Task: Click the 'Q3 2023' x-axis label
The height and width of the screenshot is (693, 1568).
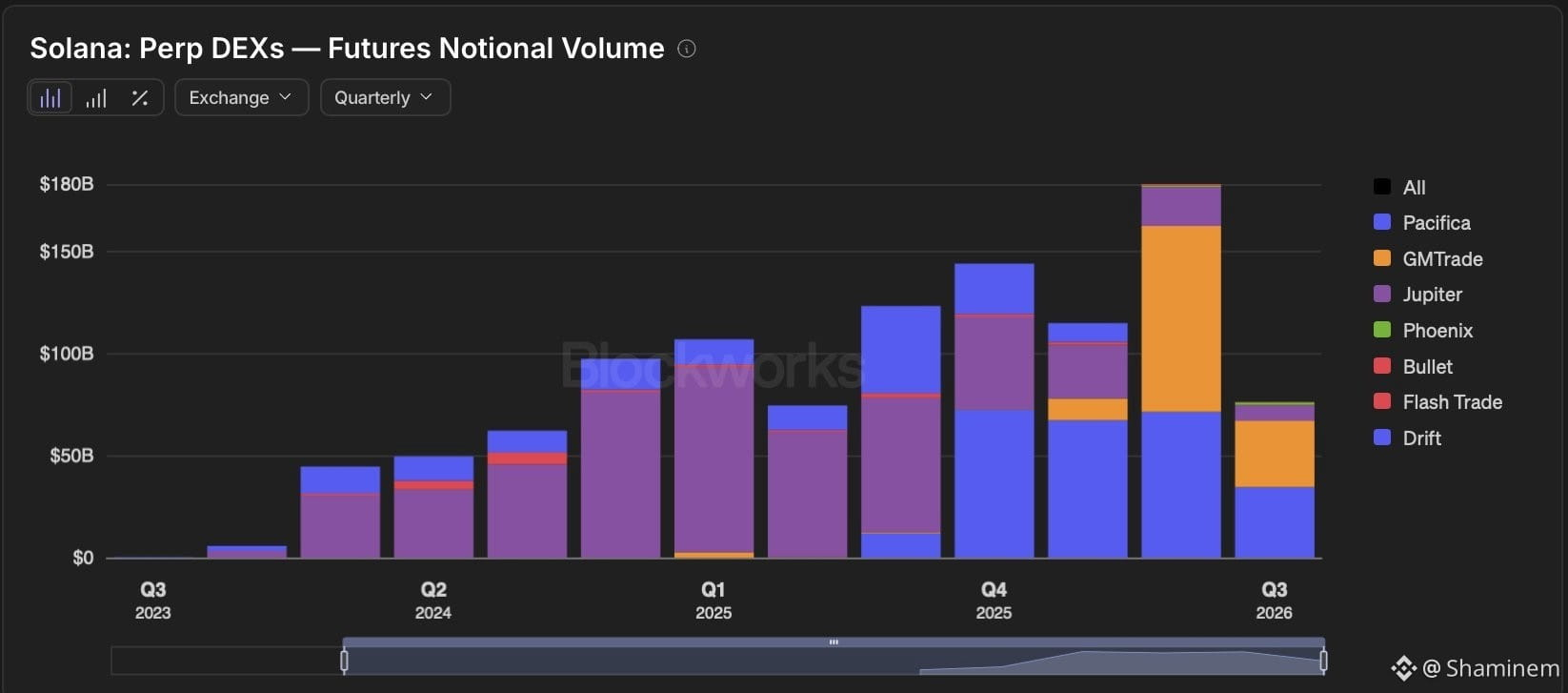Action: pyautogui.click(x=153, y=601)
